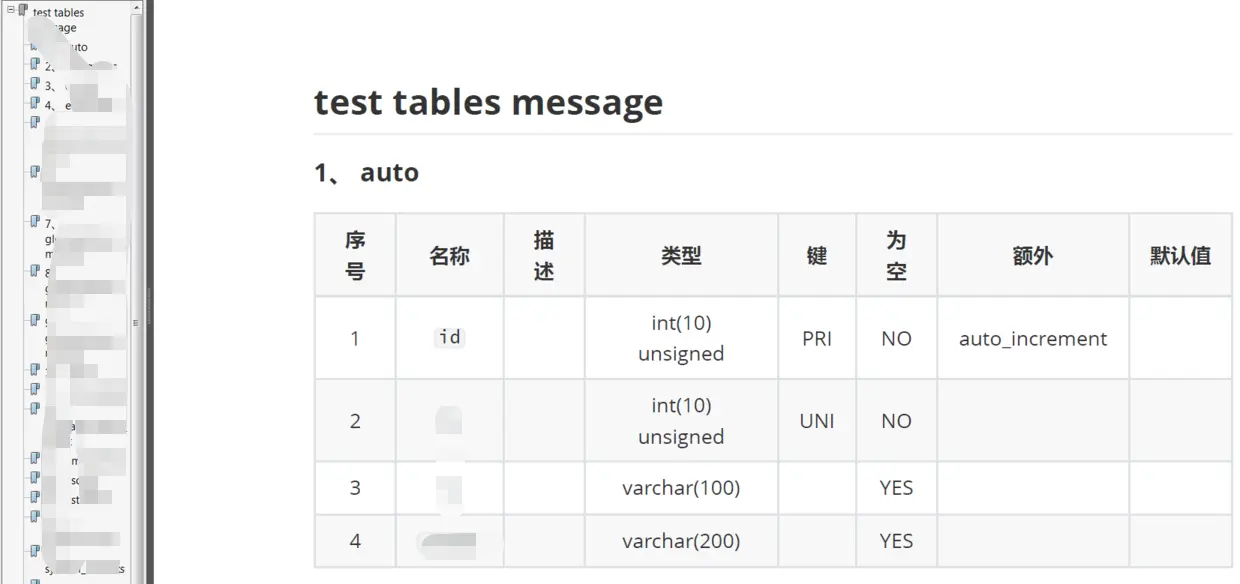Click the 类型 column header
The height and width of the screenshot is (584, 1240).
(x=681, y=255)
